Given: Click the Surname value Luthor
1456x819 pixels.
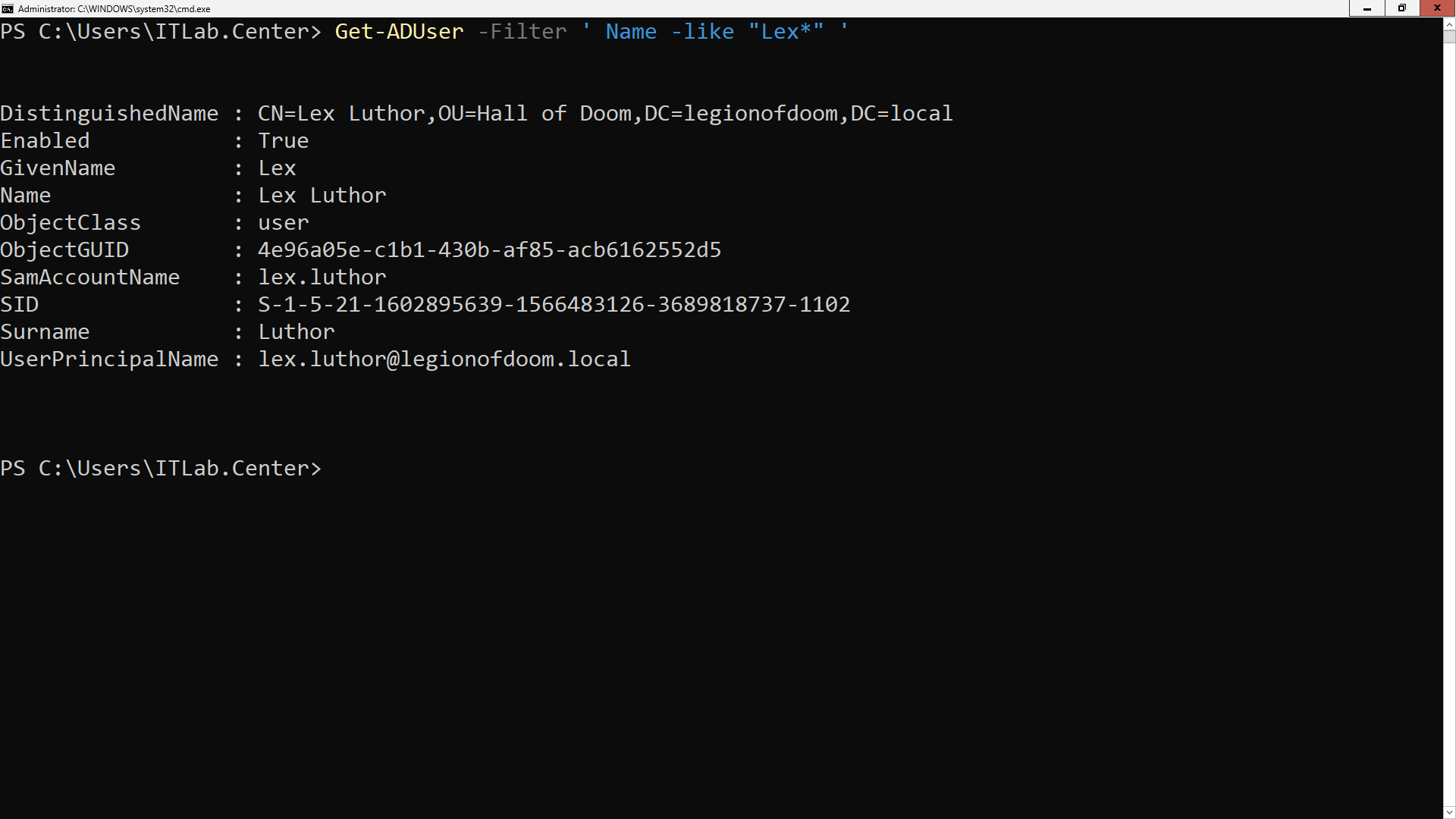Looking at the screenshot, I should pos(296,332).
